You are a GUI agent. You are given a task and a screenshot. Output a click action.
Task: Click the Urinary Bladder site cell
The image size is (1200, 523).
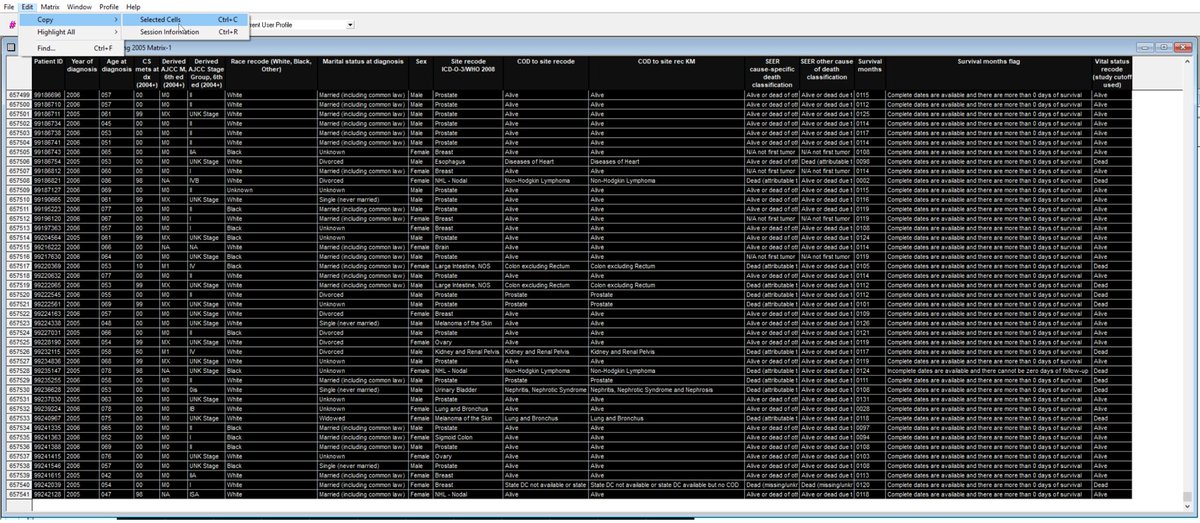point(467,389)
